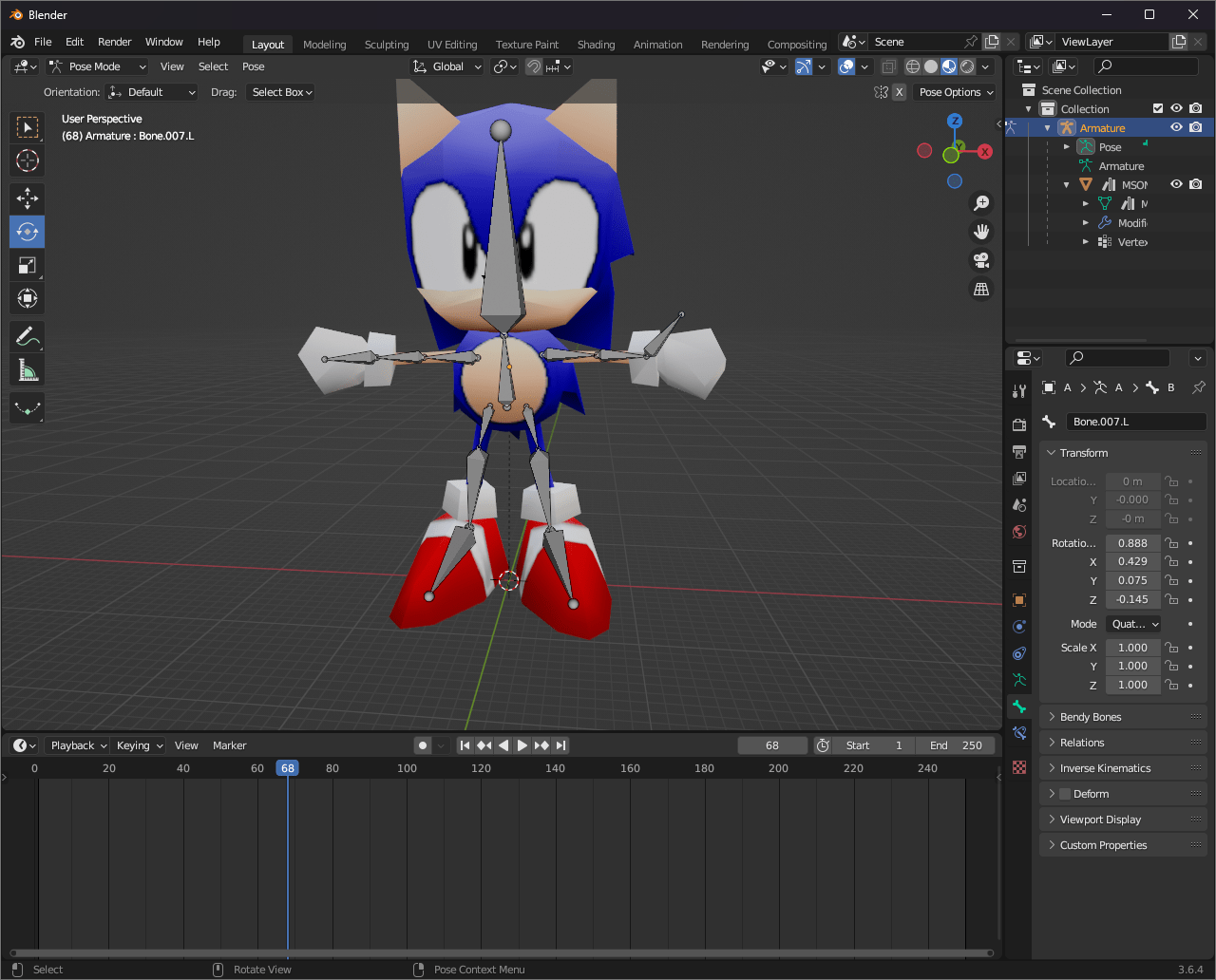This screenshot has width=1216, height=980.
Task: Expand the Pose item in outliner
Action: coord(1067,147)
